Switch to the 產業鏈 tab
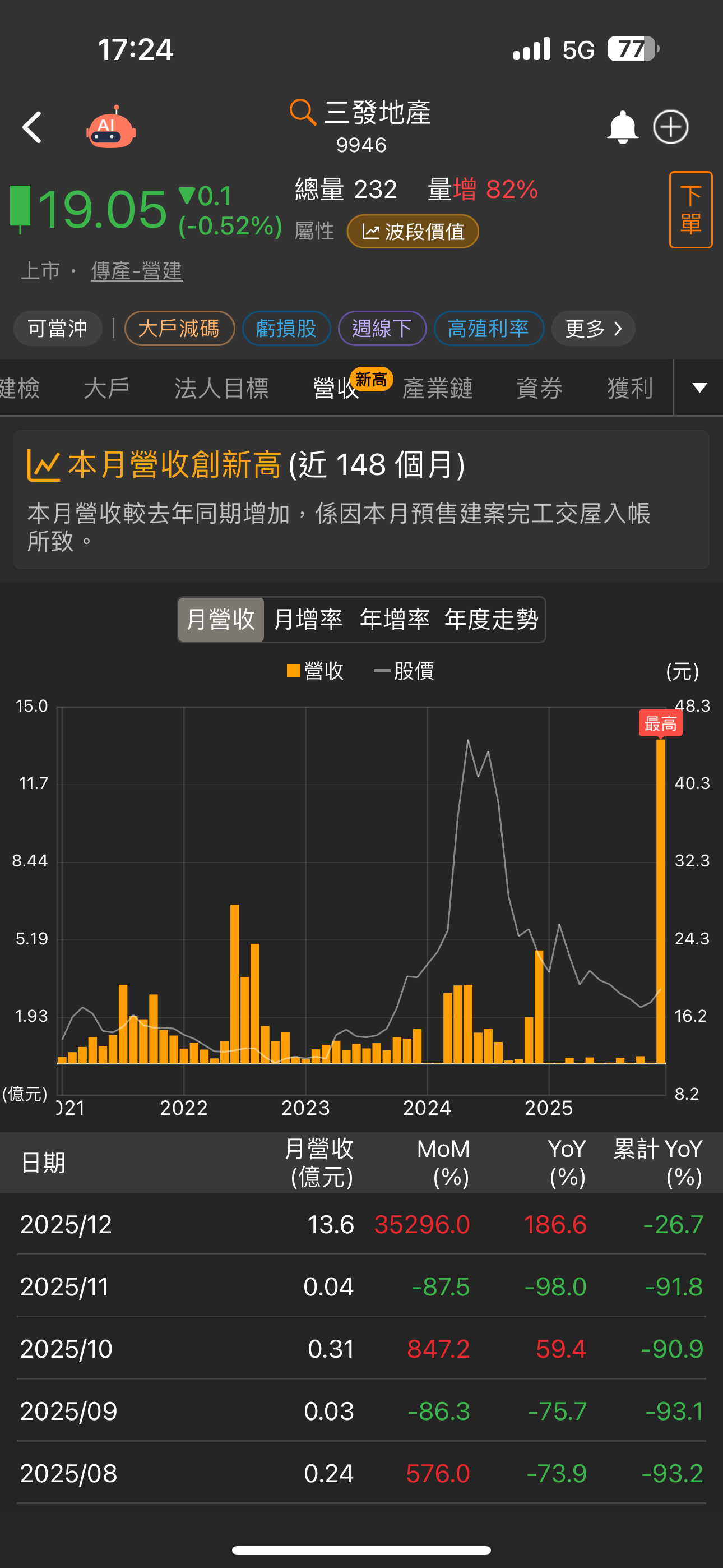723x1568 pixels. click(438, 388)
